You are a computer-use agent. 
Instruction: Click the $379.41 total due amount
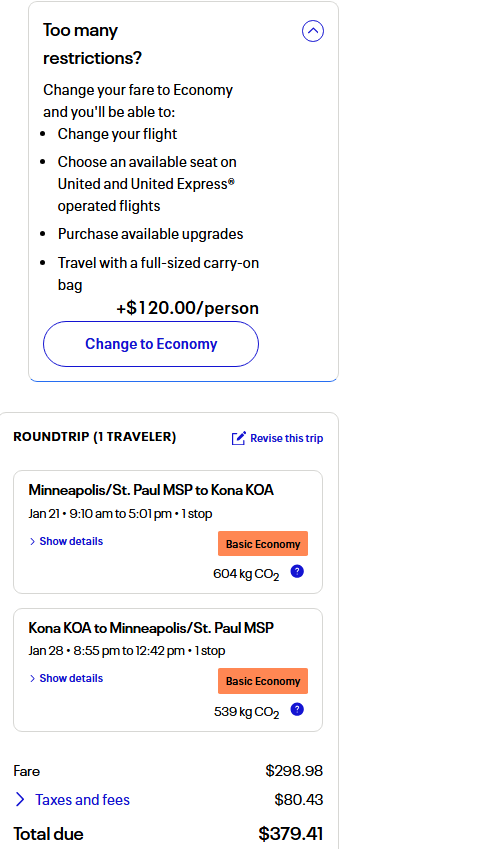pyautogui.click(x=290, y=834)
